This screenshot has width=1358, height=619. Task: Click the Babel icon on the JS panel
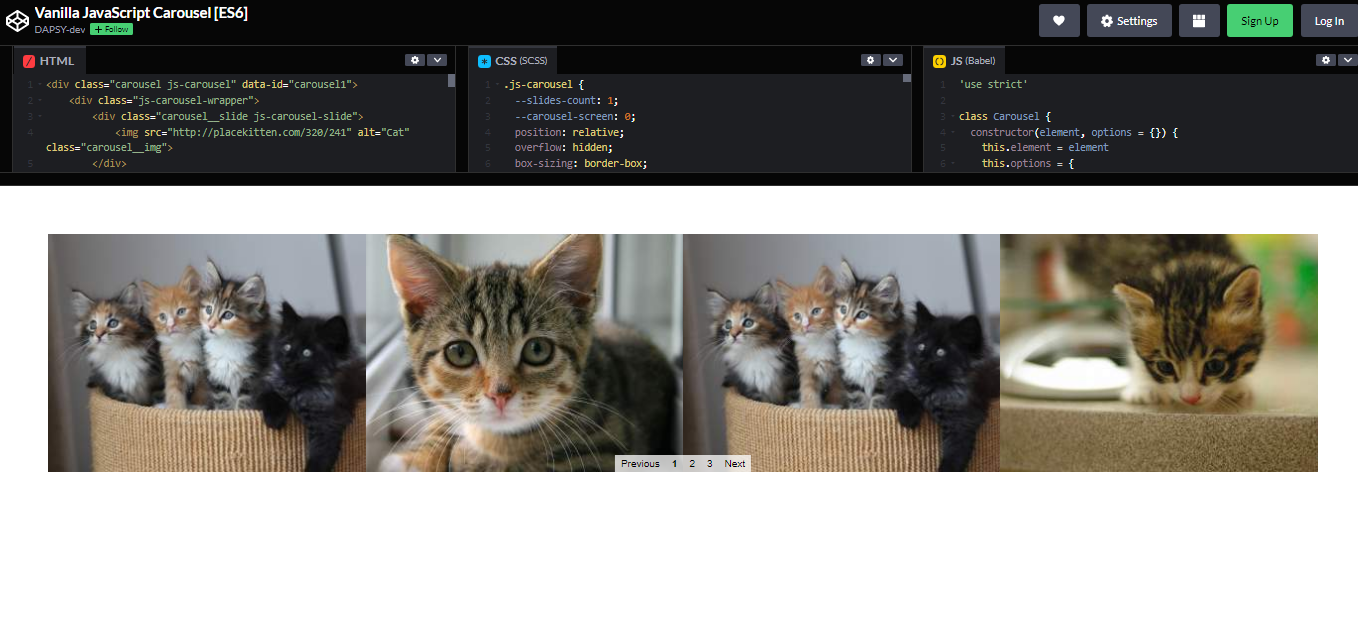pos(938,60)
